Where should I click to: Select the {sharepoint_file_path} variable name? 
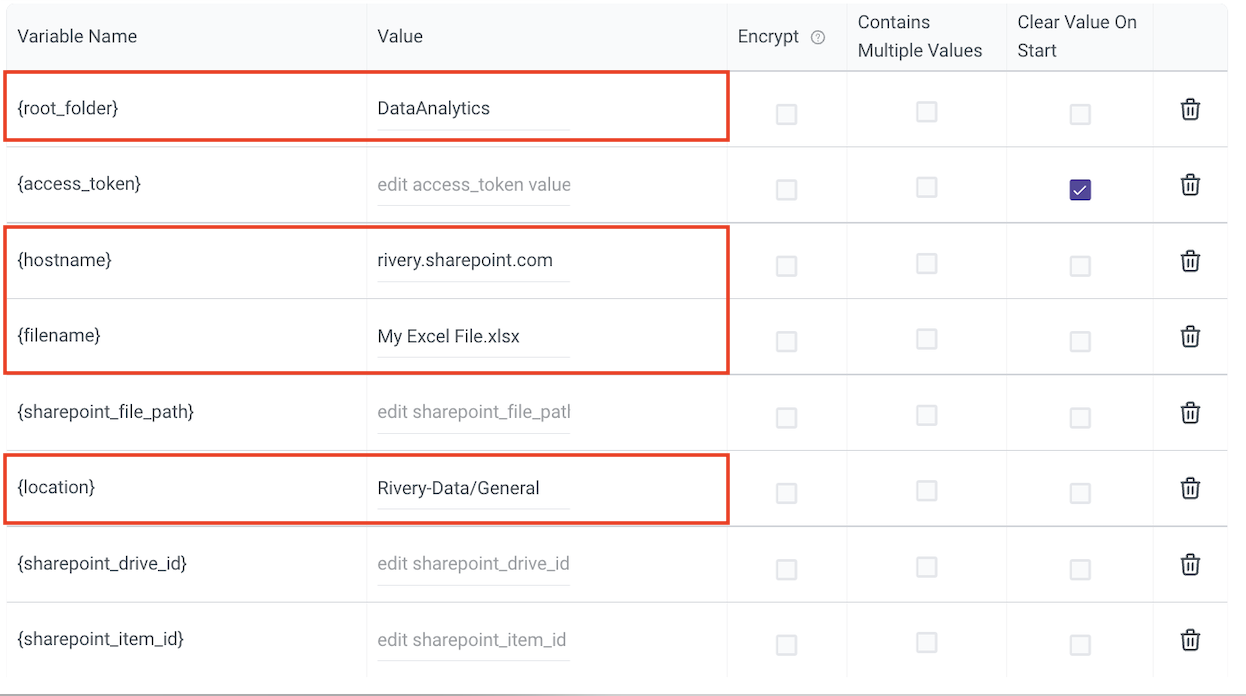click(105, 412)
